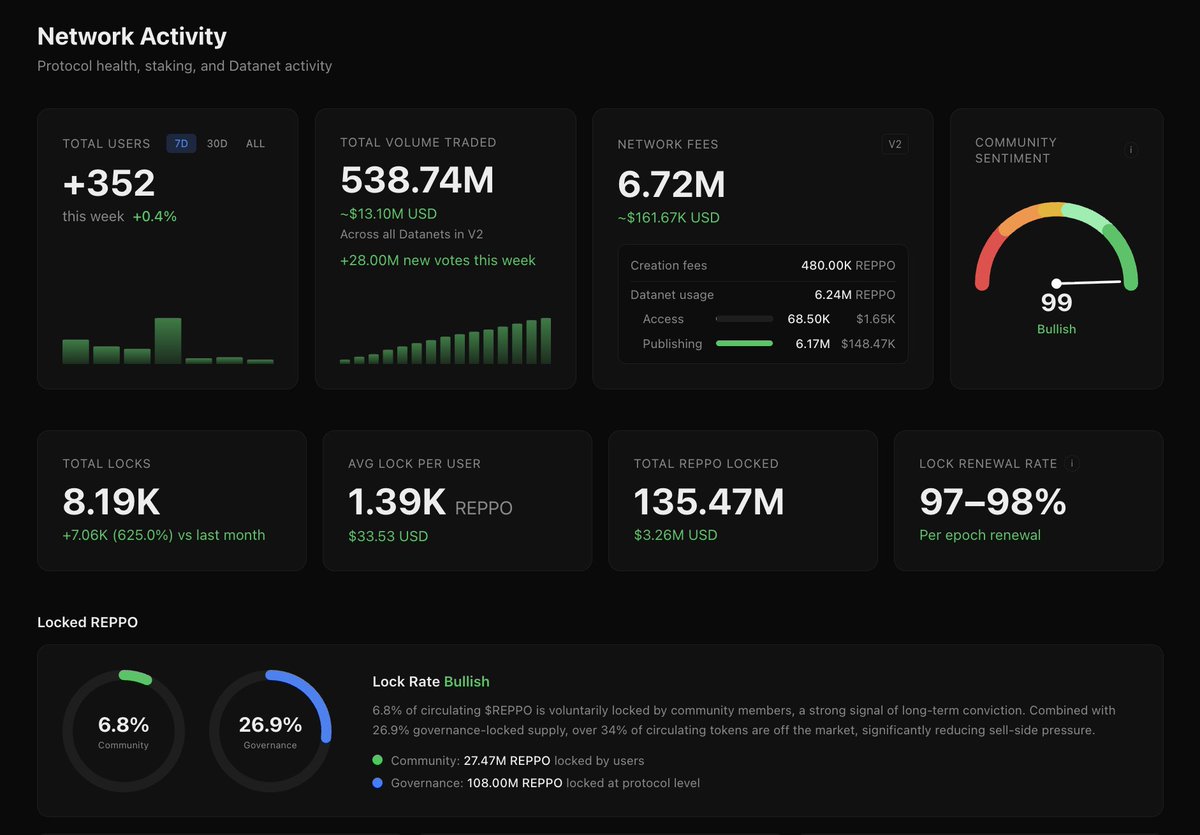This screenshot has width=1200, height=835.
Task: Click the "Datanet usage" row label
Action: 672,295
